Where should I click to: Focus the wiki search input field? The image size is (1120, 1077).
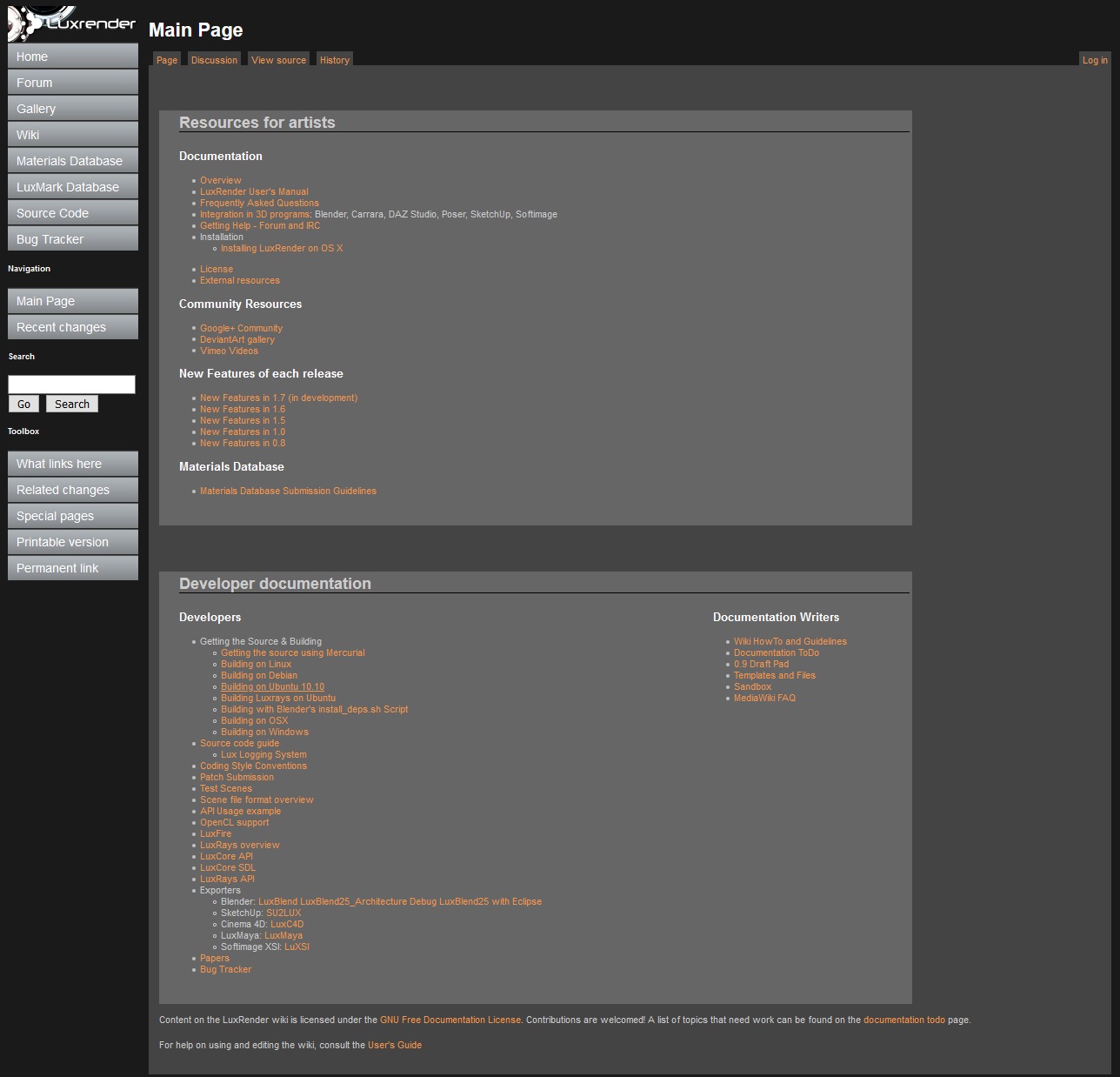click(71, 385)
